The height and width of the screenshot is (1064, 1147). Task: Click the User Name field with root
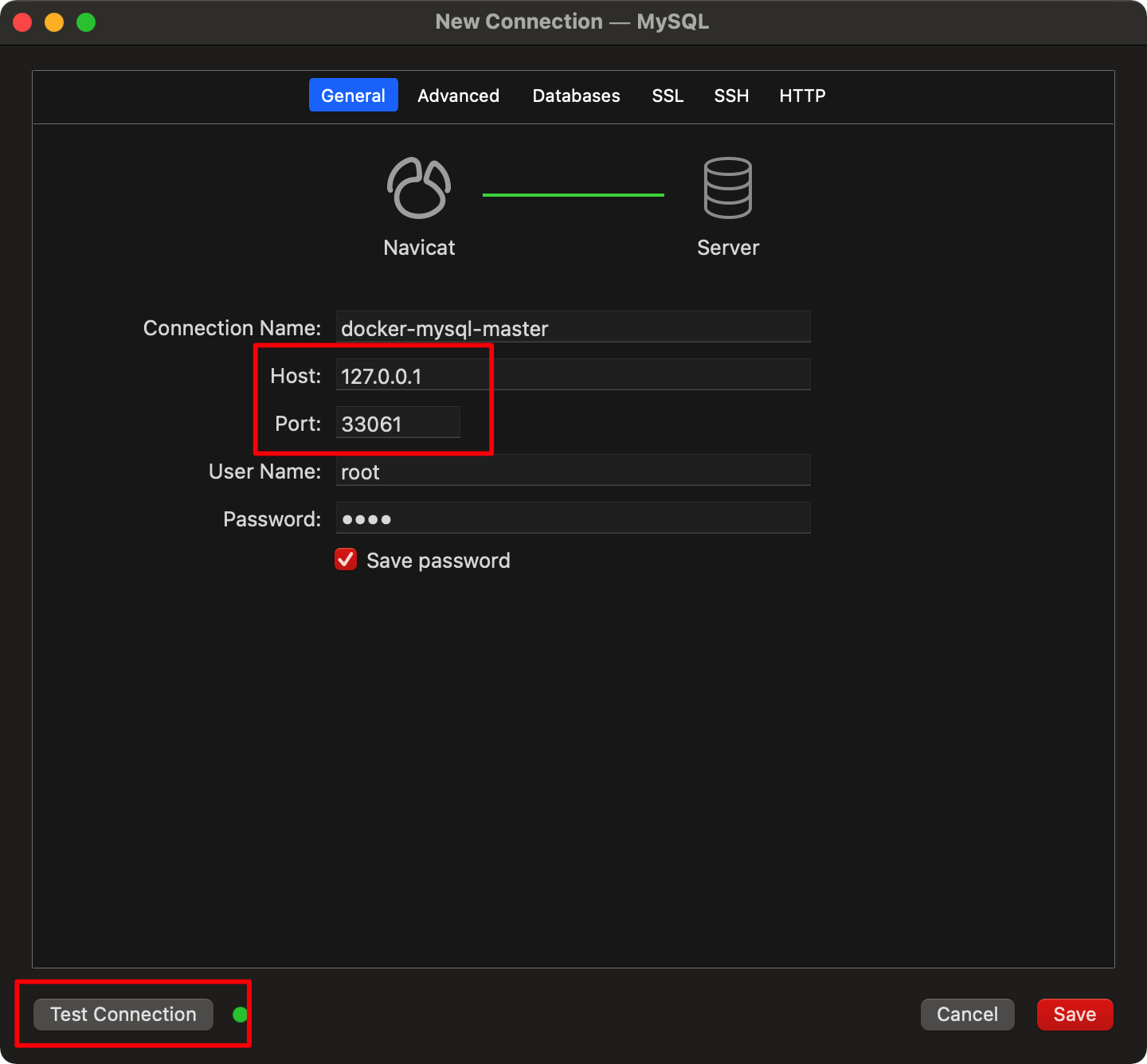click(x=573, y=471)
